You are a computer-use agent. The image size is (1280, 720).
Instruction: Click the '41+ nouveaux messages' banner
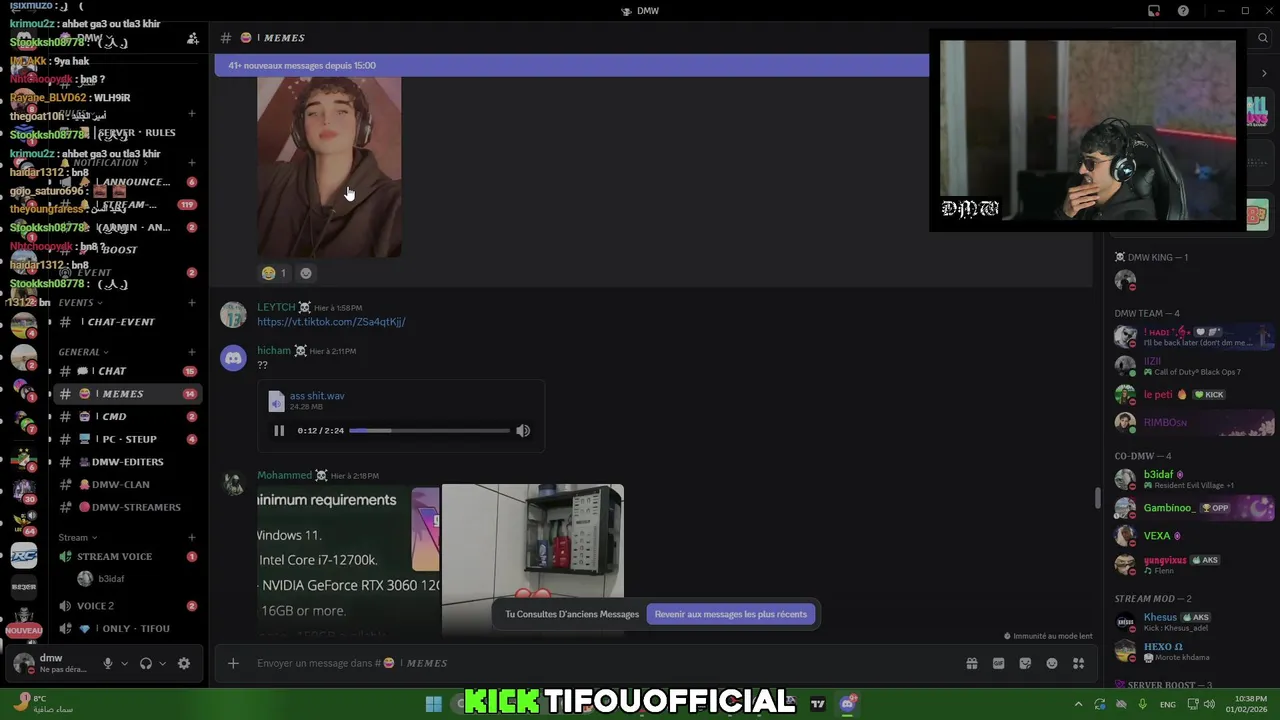point(571,66)
